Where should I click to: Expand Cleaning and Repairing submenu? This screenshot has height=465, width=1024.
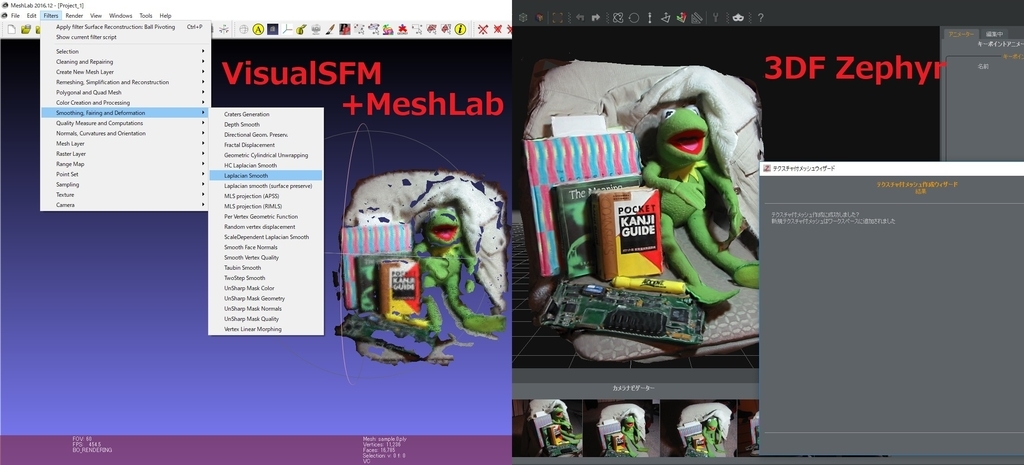(123, 61)
